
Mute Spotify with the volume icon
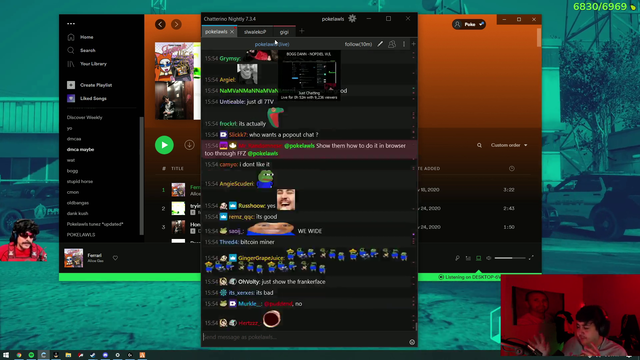[x=489, y=258]
